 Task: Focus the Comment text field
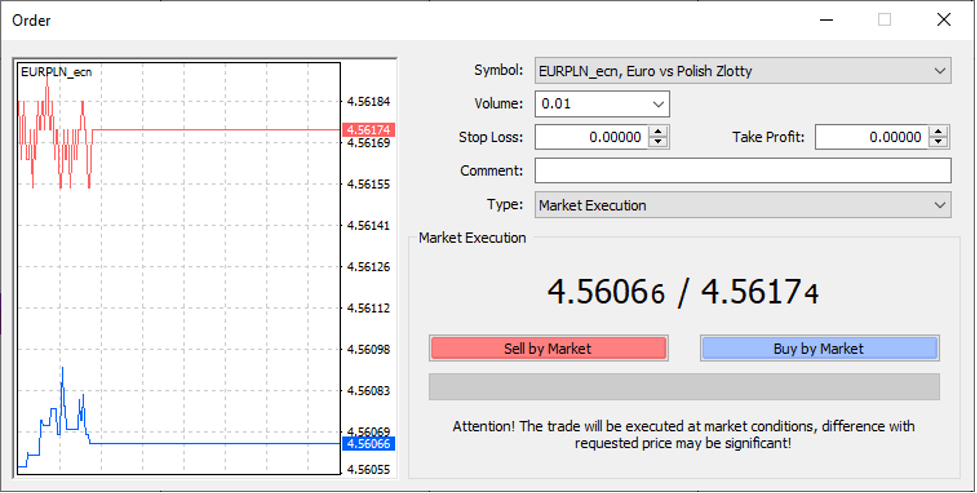click(742, 171)
